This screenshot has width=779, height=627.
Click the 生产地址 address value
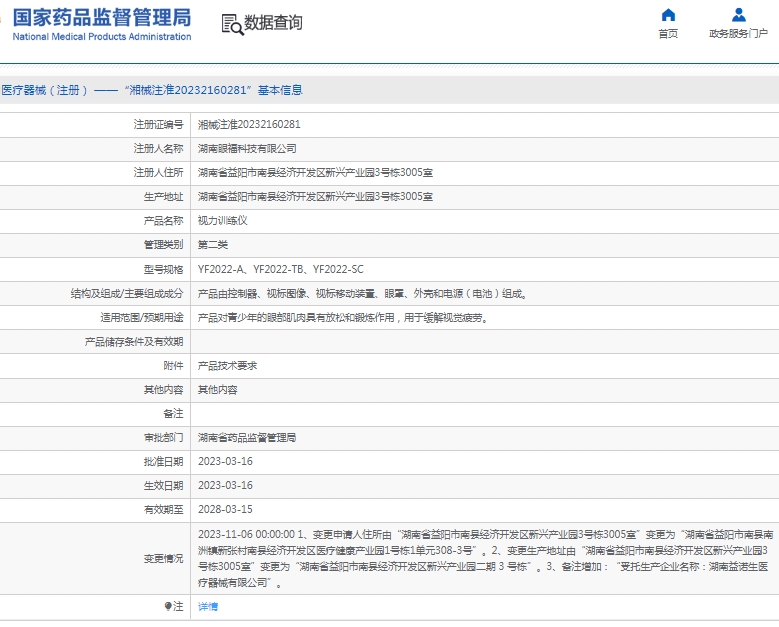(315, 197)
